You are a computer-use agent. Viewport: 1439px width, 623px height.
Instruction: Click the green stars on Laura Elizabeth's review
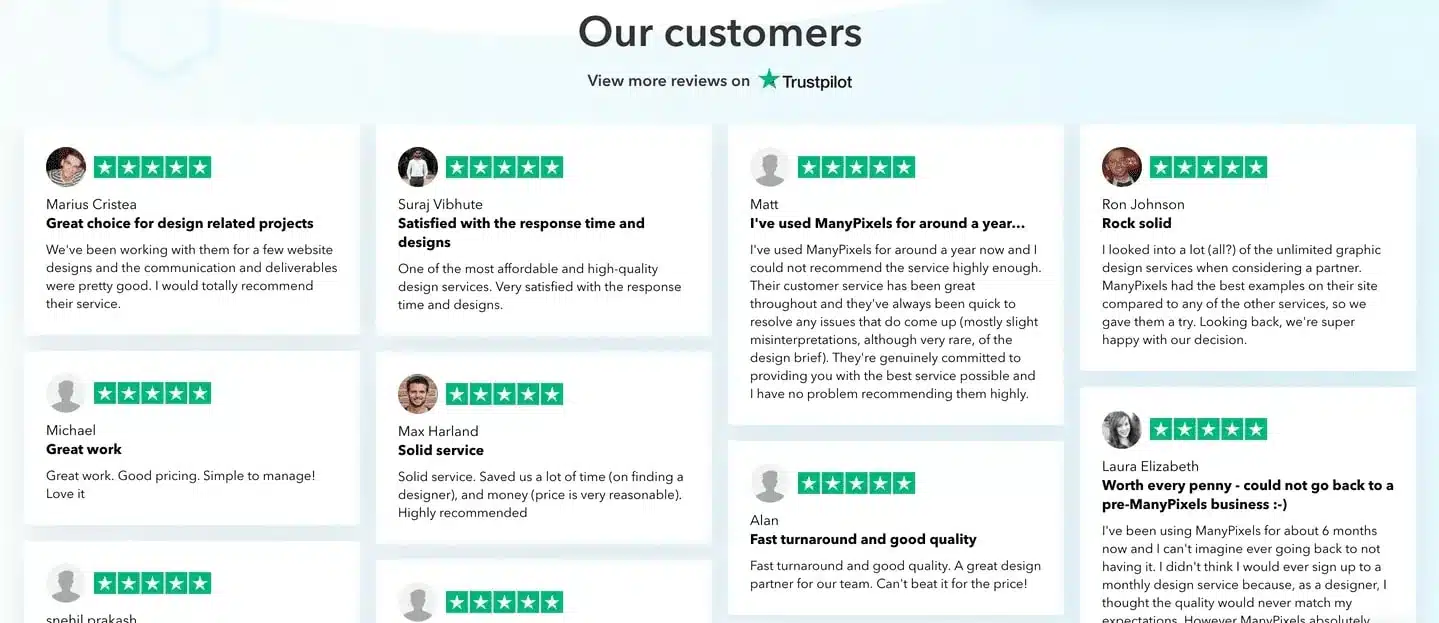(x=1208, y=429)
